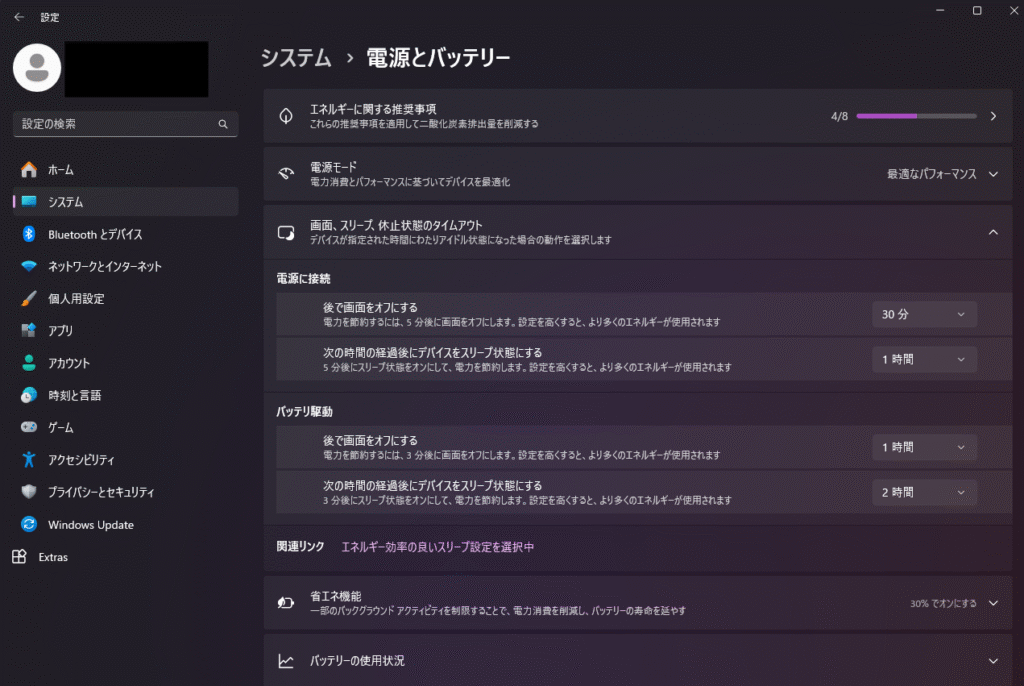Click the 個人用設定 paintbrush icon
1024x686 pixels.
[29, 299]
